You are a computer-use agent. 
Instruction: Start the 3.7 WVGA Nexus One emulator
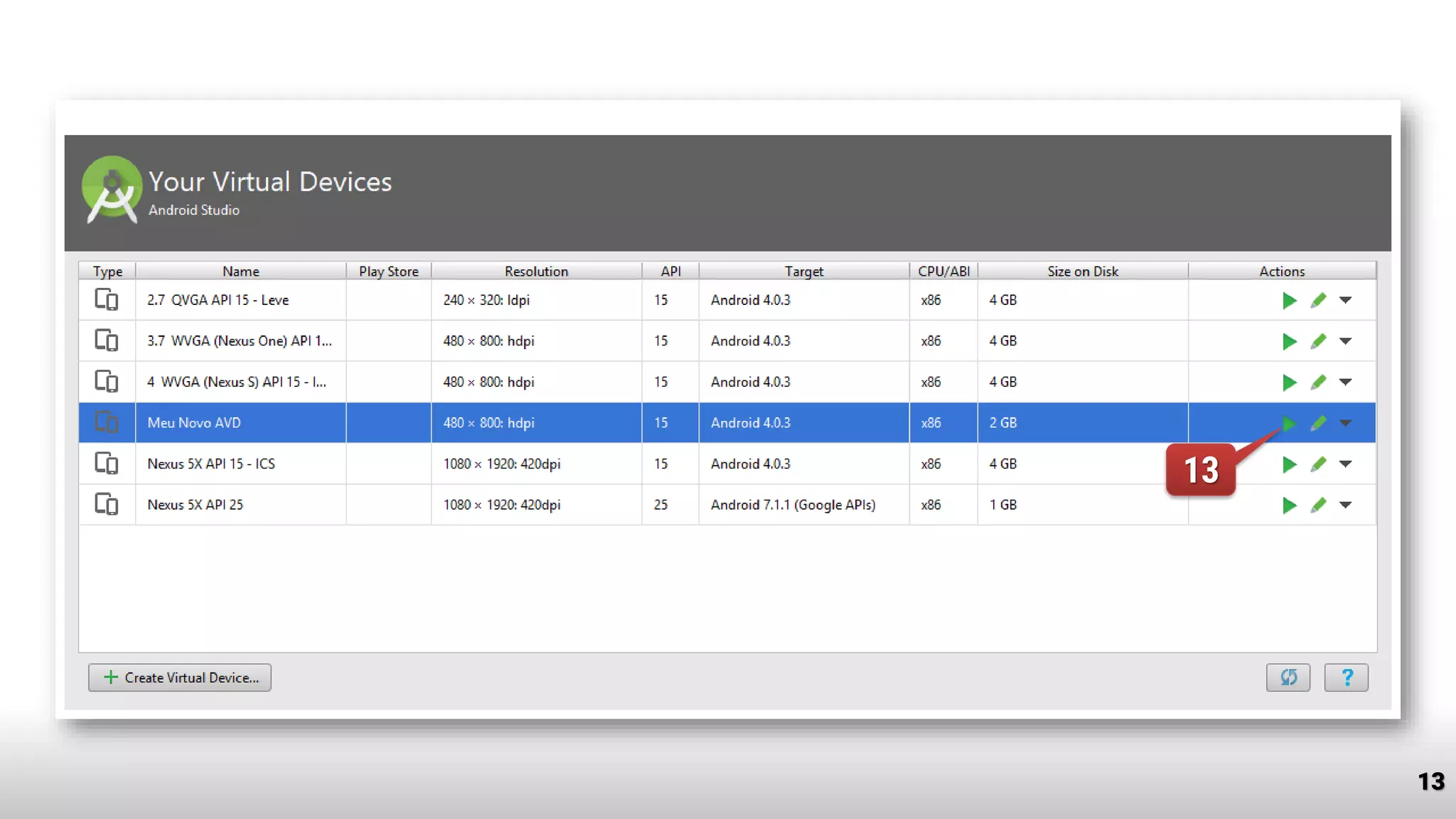[x=1288, y=342]
